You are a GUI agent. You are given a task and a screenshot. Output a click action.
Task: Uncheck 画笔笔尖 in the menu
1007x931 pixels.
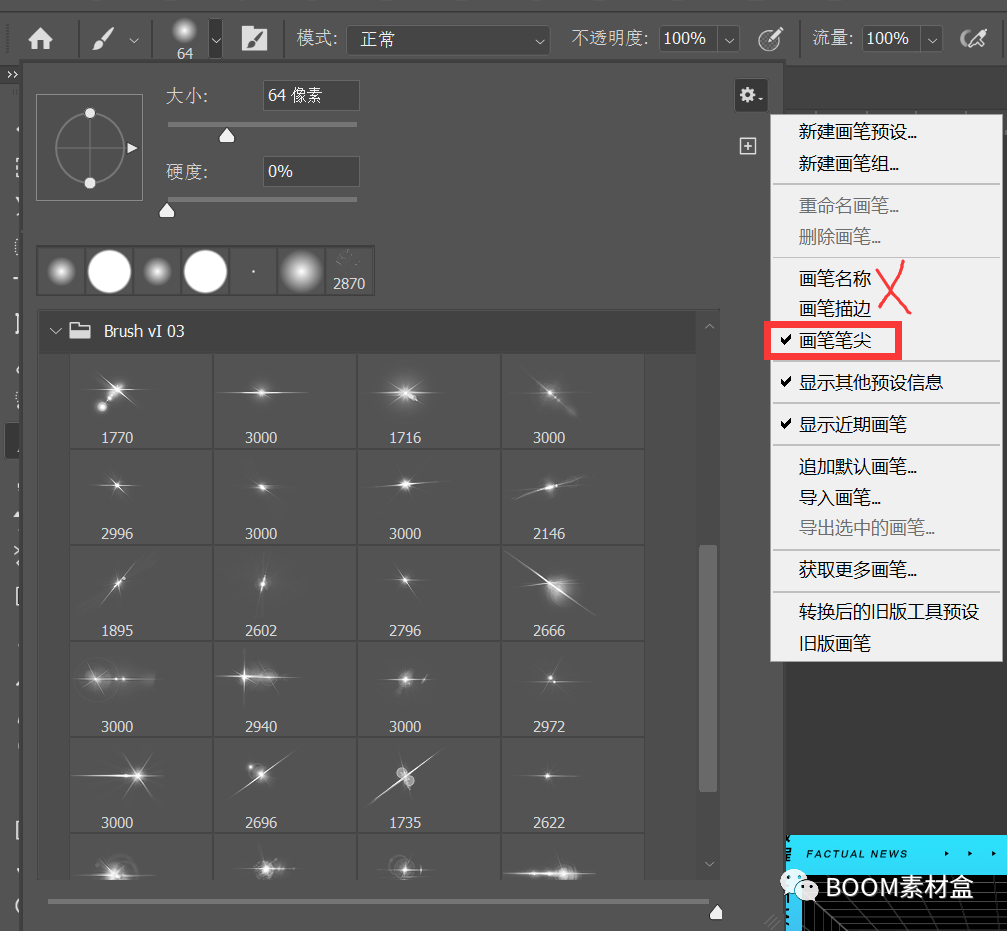(x=835, y=340)
